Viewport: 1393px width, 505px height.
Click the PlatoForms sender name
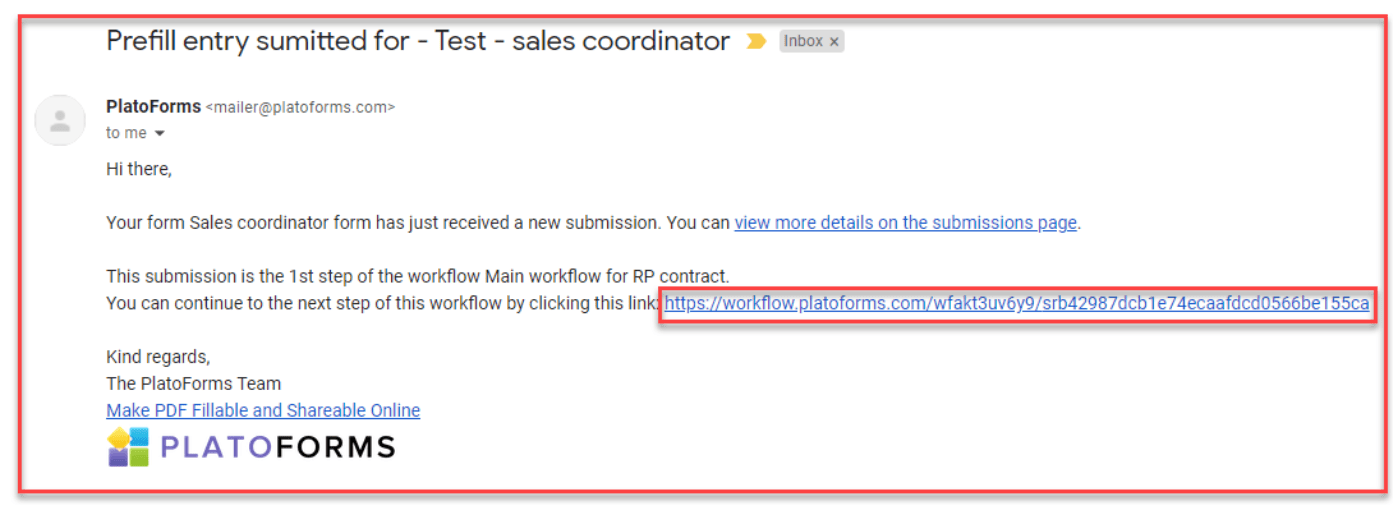(153, 106)
